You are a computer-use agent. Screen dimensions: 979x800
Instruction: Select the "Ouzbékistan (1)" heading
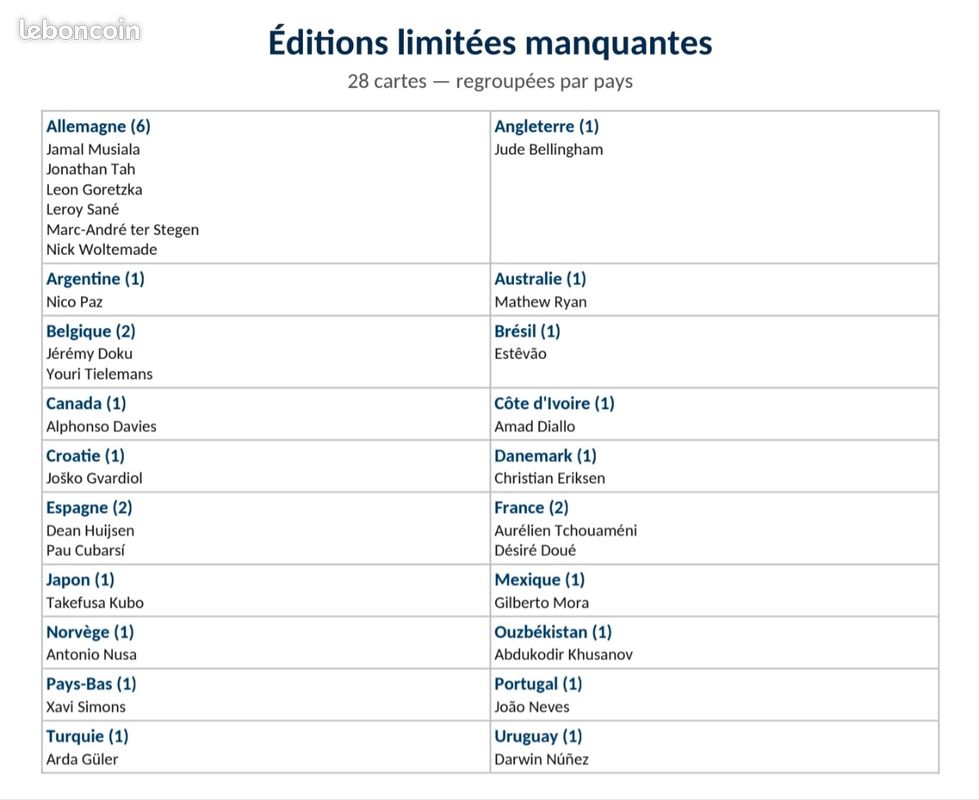tap(553, 632)
